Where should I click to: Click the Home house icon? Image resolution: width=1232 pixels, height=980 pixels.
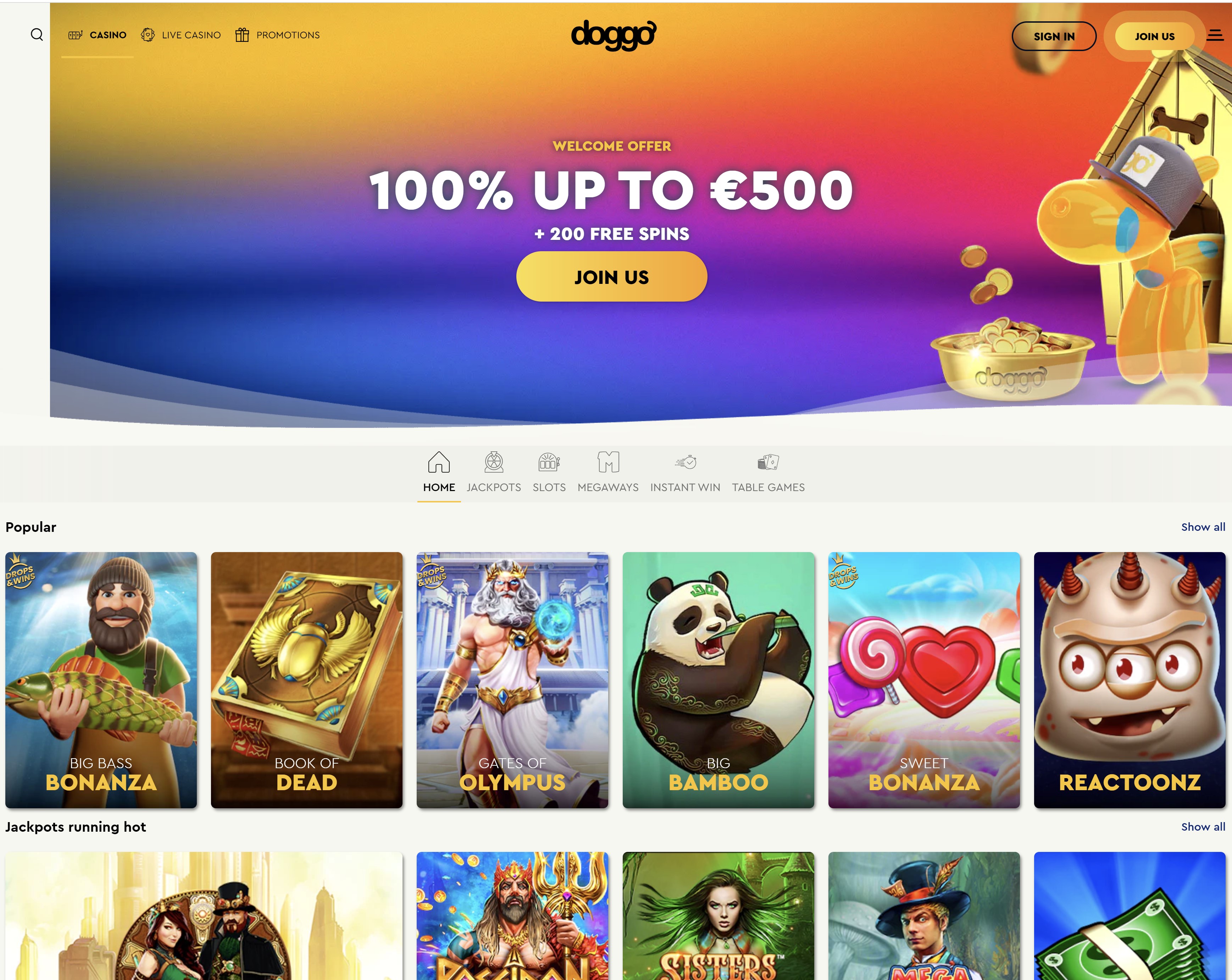439,462
